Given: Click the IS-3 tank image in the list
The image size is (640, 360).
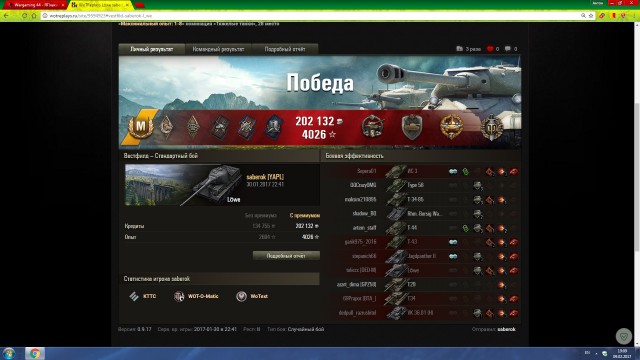Looking at the screenshot, I should pyautogui.click(x=396, y=171).
